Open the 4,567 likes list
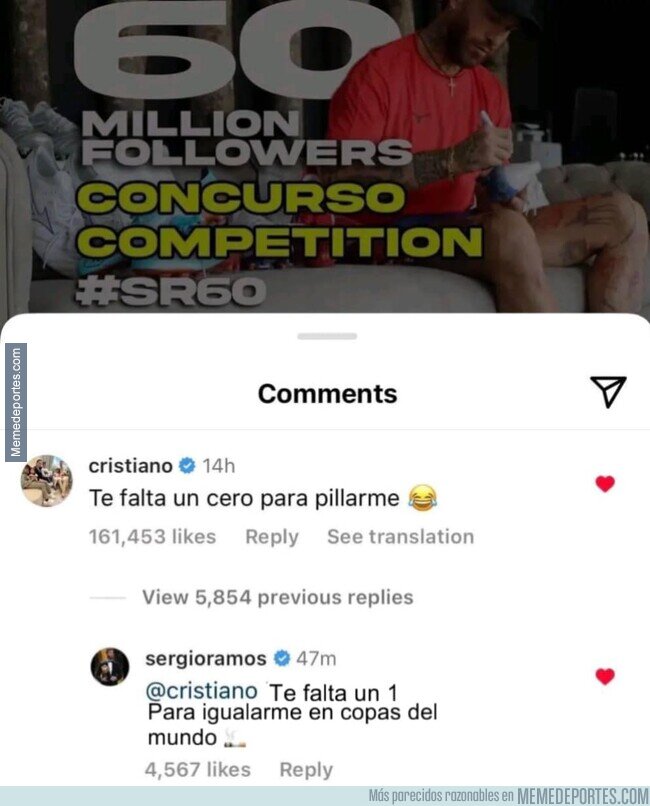This screenshot has width=650, height=806. click(x=198, y=770)
